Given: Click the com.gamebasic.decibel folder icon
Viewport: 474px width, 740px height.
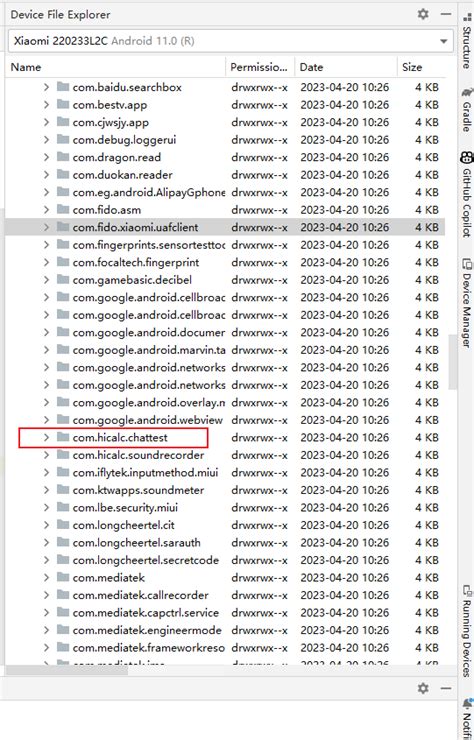Looking at the screenshot, I should (x=63, y=279).
